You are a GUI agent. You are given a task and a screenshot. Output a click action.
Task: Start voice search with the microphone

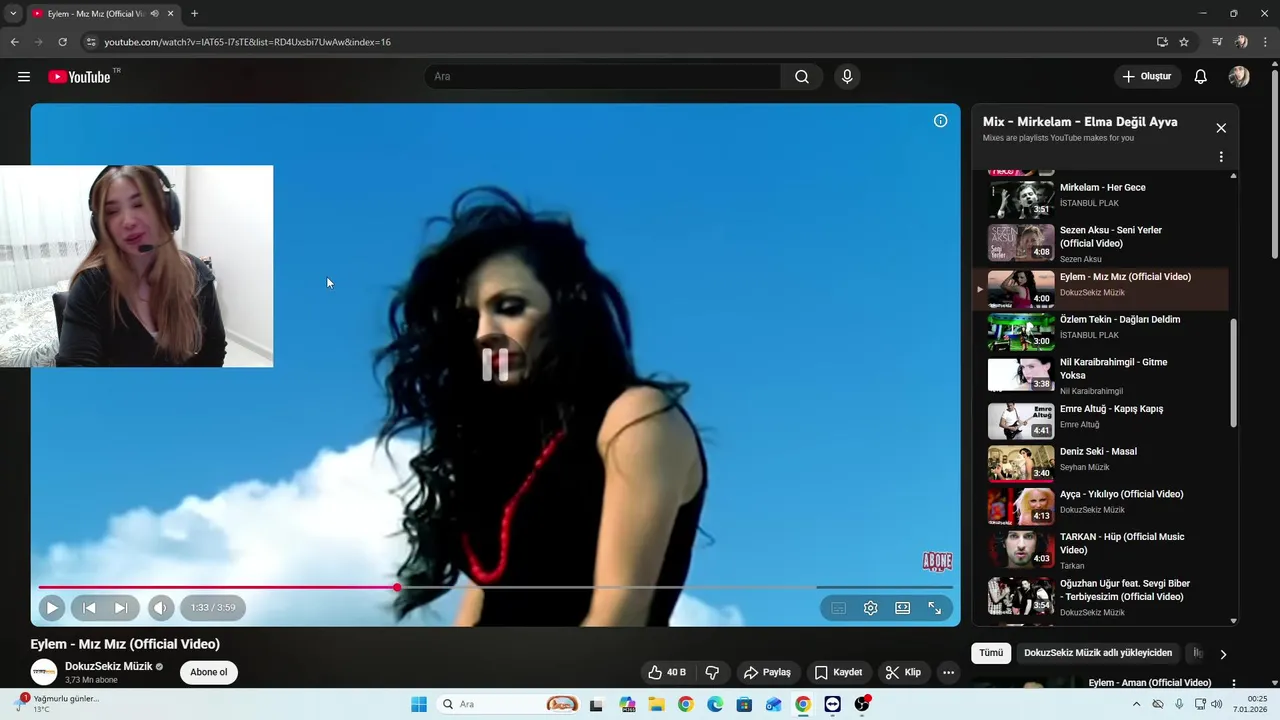click(847, 77)
